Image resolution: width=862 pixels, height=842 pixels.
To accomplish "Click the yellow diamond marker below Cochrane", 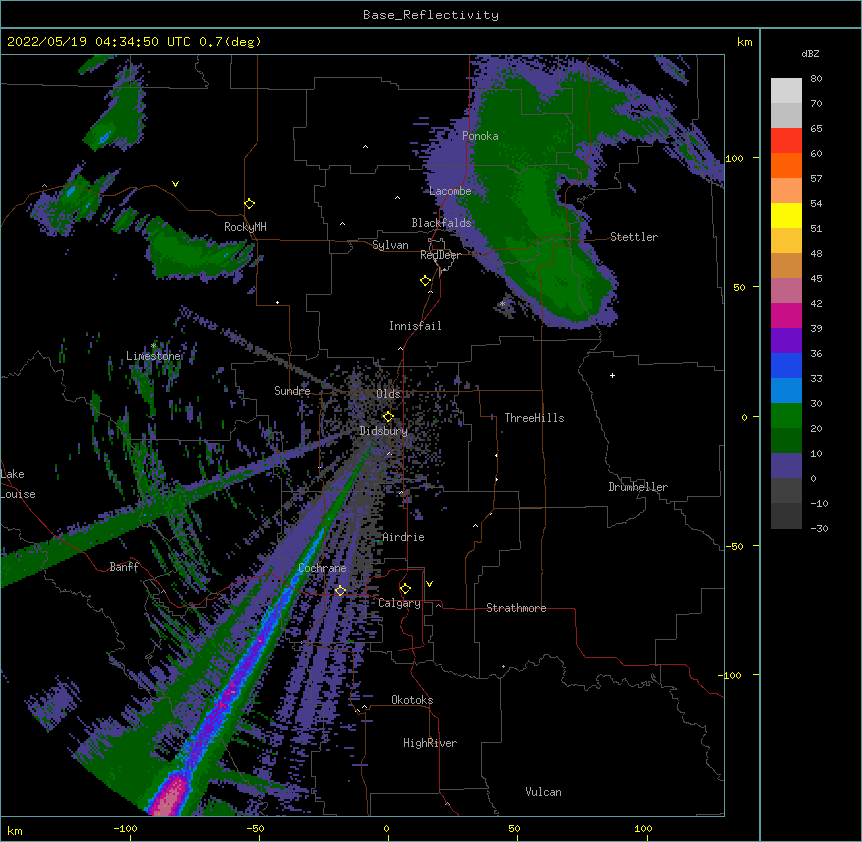I will 340,591.
